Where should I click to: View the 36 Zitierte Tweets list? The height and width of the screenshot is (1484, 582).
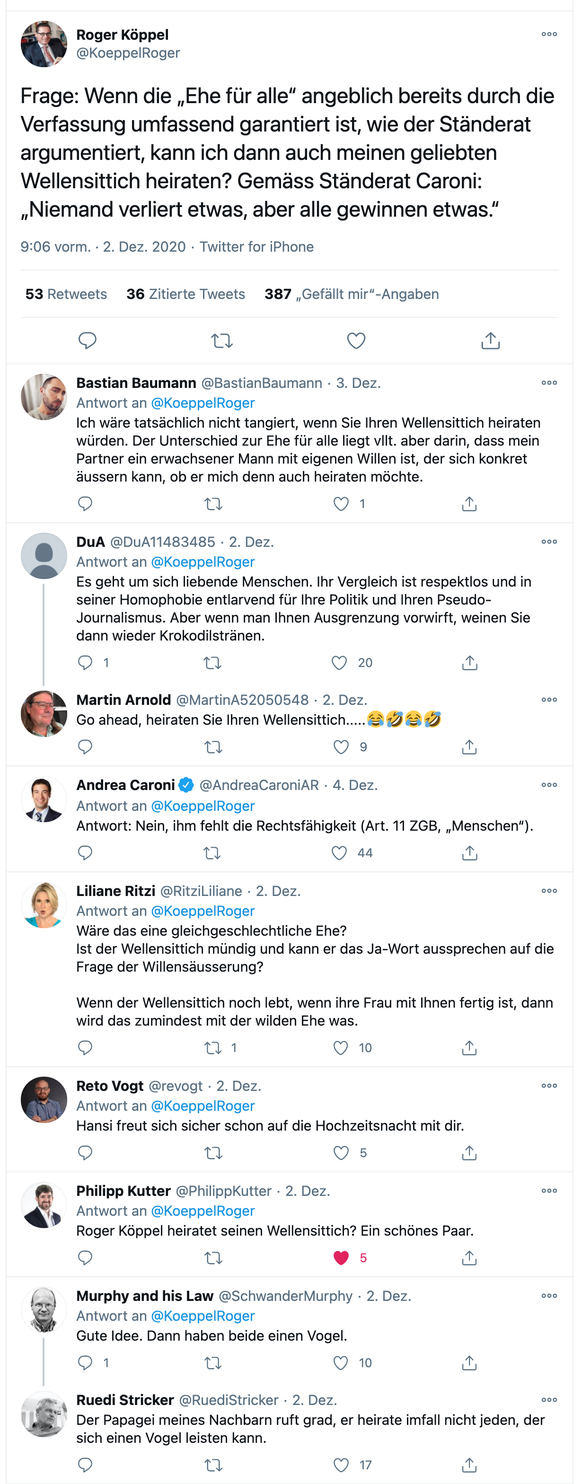pos(186,294)
